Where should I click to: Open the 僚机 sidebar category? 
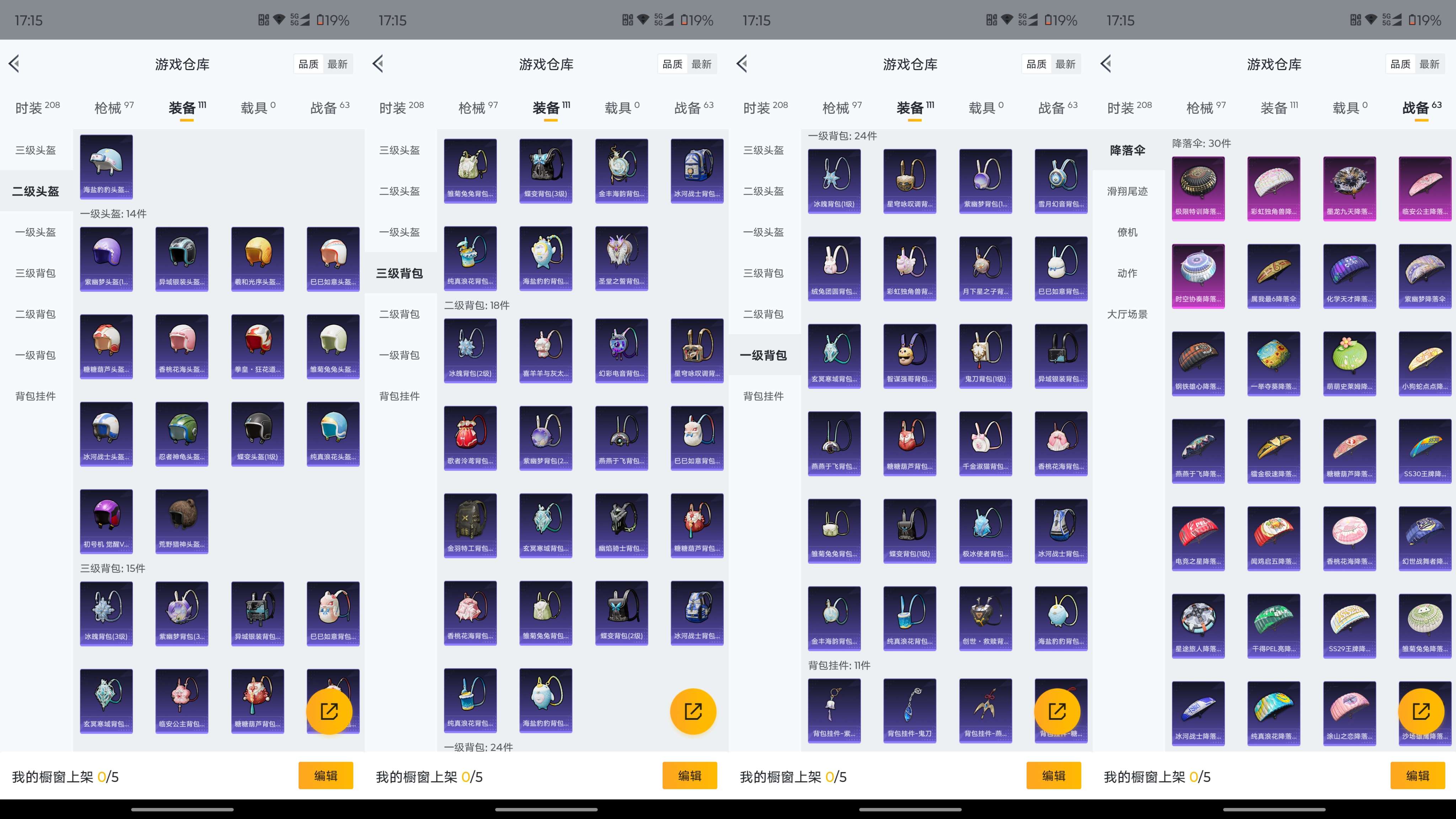pyautogui.click(x=1128, y=232)
